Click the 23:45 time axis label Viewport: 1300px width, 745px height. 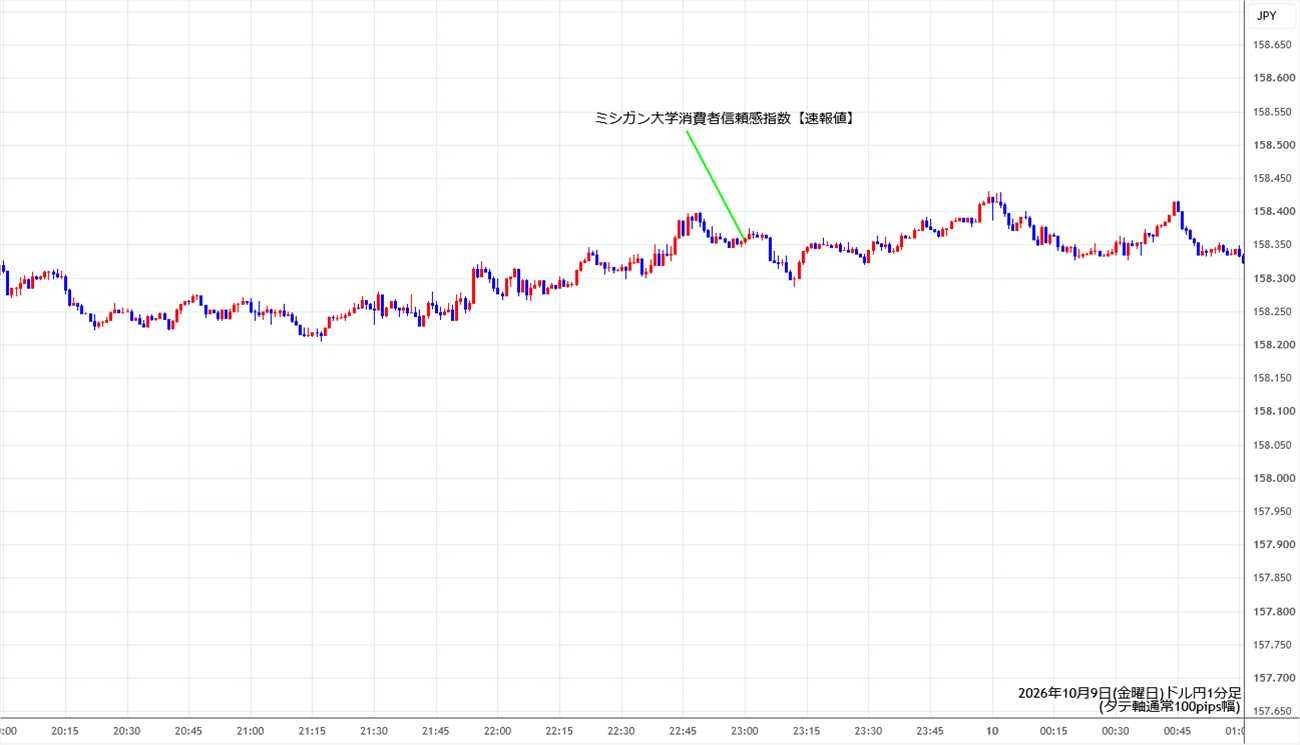tap(931, 731)
